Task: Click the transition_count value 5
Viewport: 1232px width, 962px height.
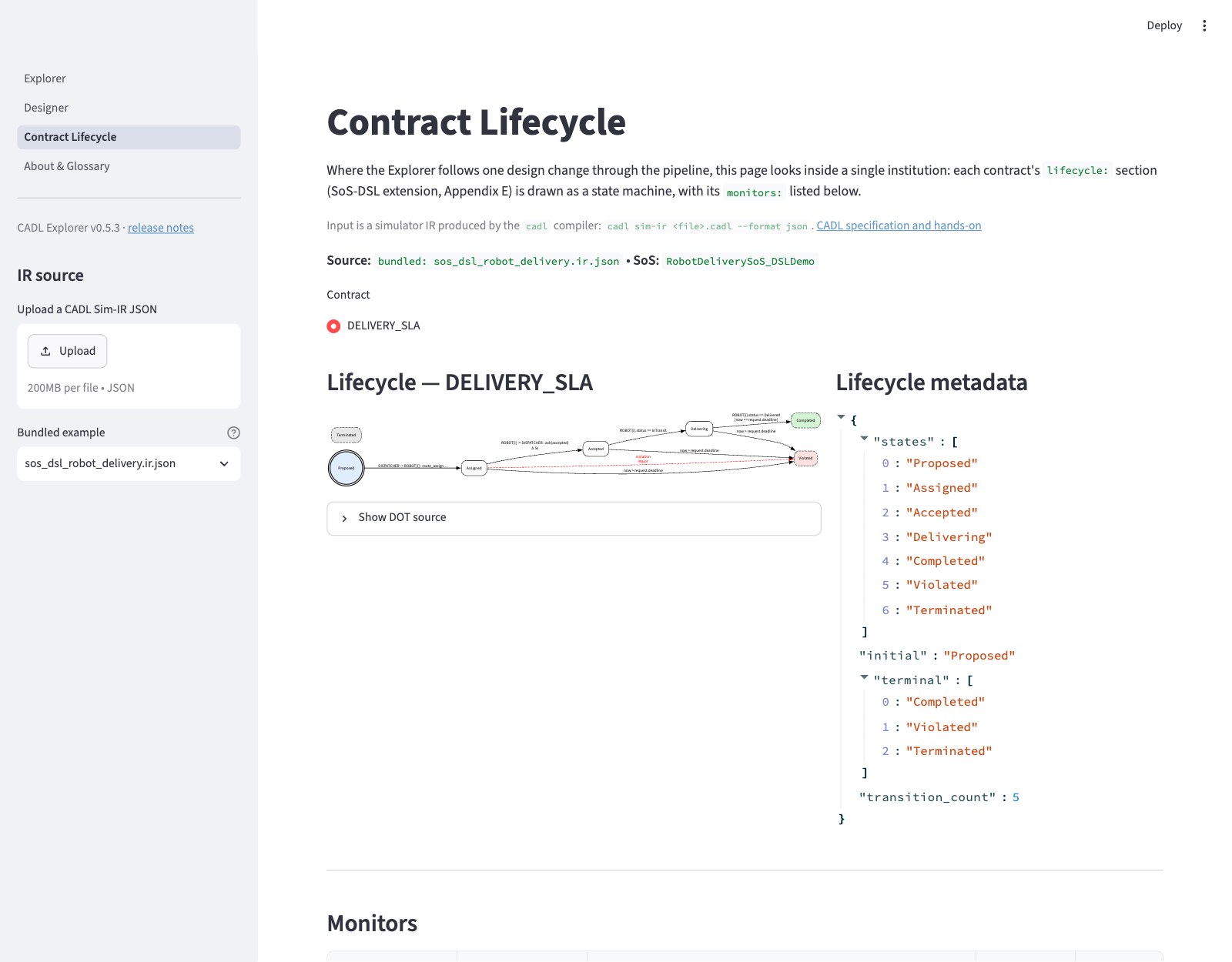Action: point(1016,797)
